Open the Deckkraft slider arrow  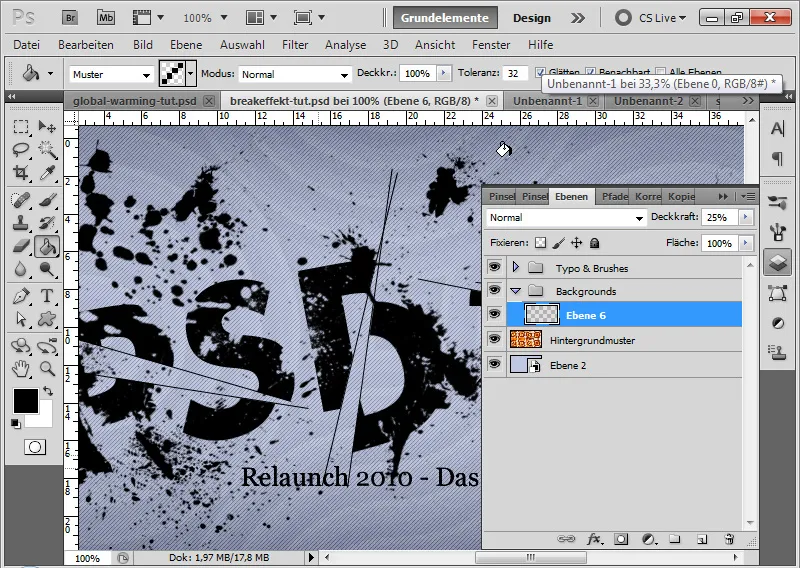[746, 217]
